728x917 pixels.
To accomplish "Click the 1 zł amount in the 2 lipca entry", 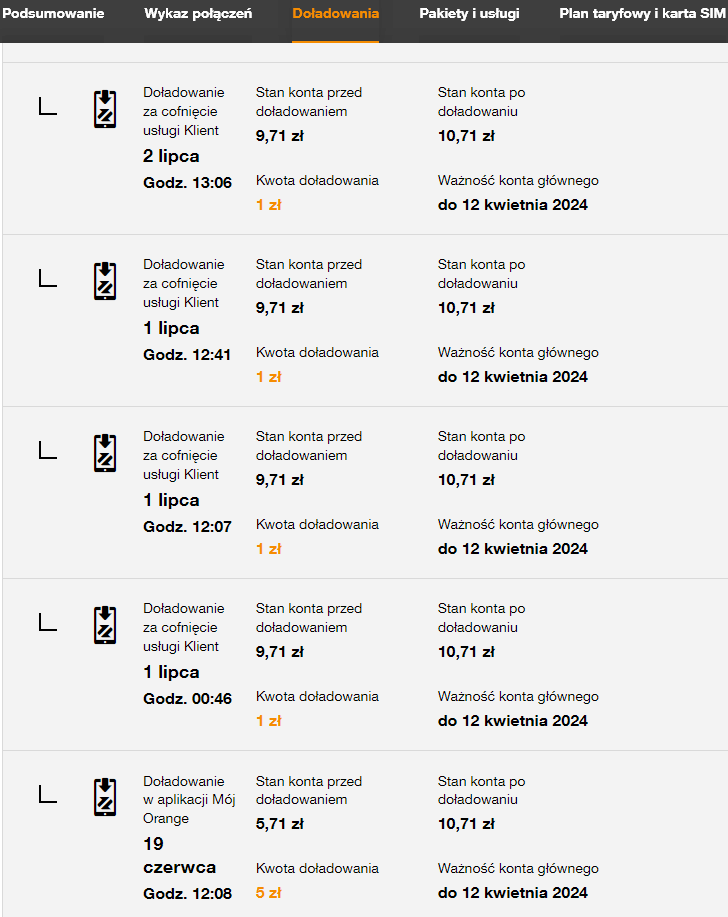I will click(x=268, y=205).
